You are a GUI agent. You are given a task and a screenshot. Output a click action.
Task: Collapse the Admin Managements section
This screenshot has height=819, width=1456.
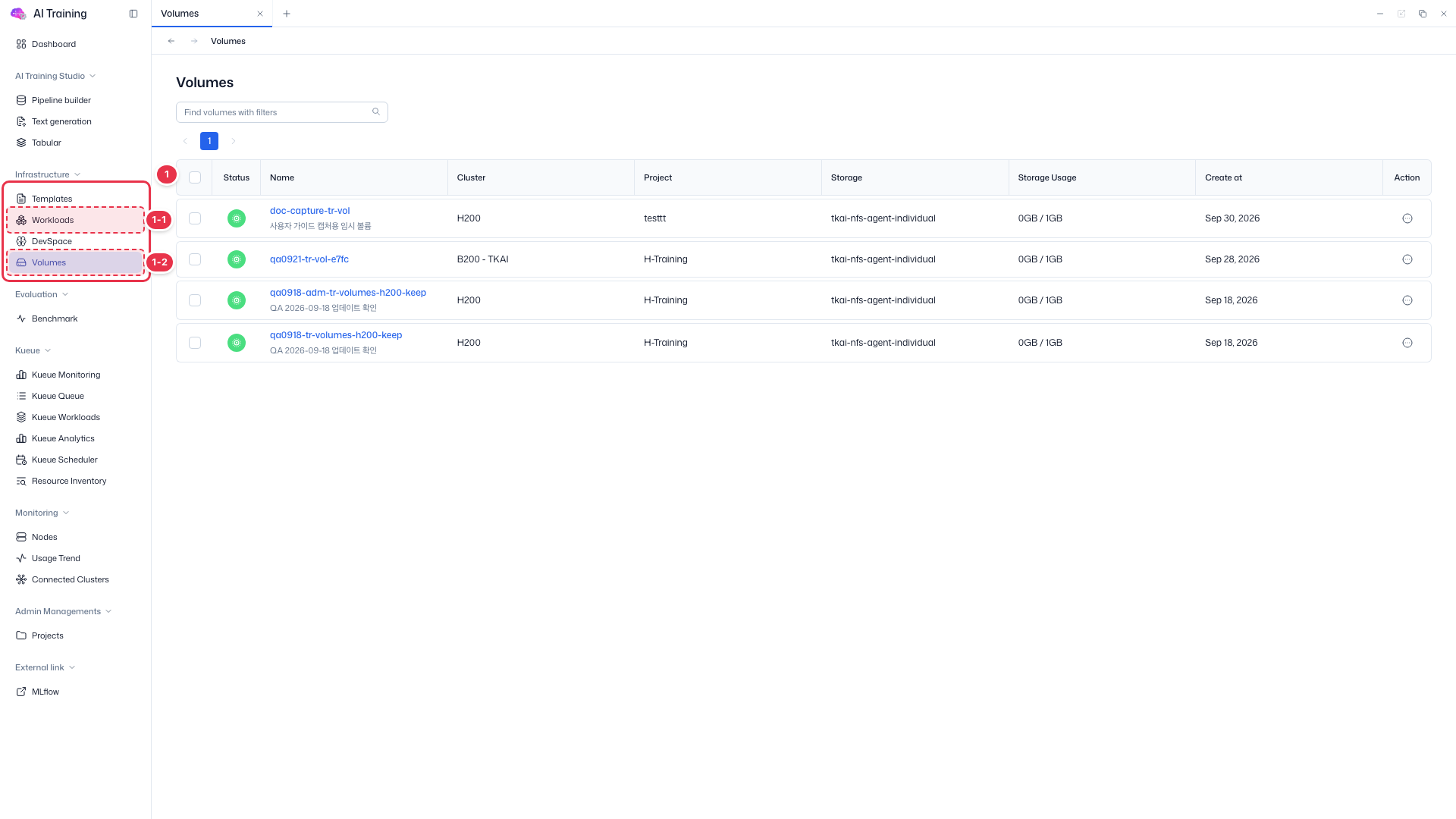coord(64,611)
